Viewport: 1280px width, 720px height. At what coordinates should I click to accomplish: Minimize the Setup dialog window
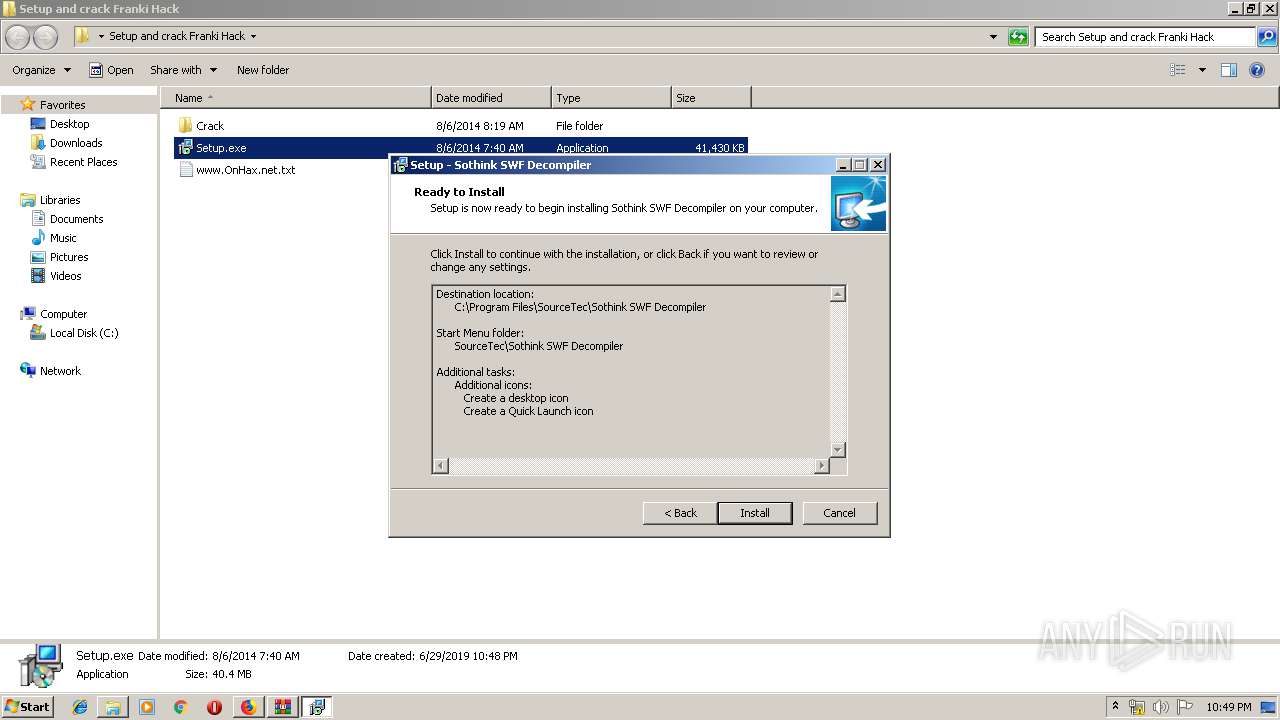click(843, 165)
